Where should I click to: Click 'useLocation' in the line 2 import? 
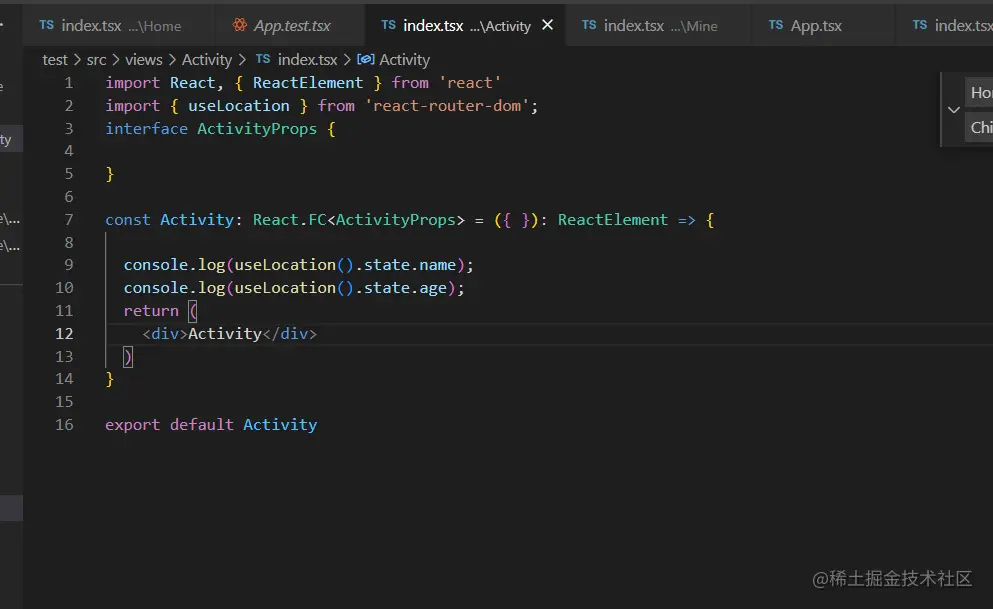(239, 106)
